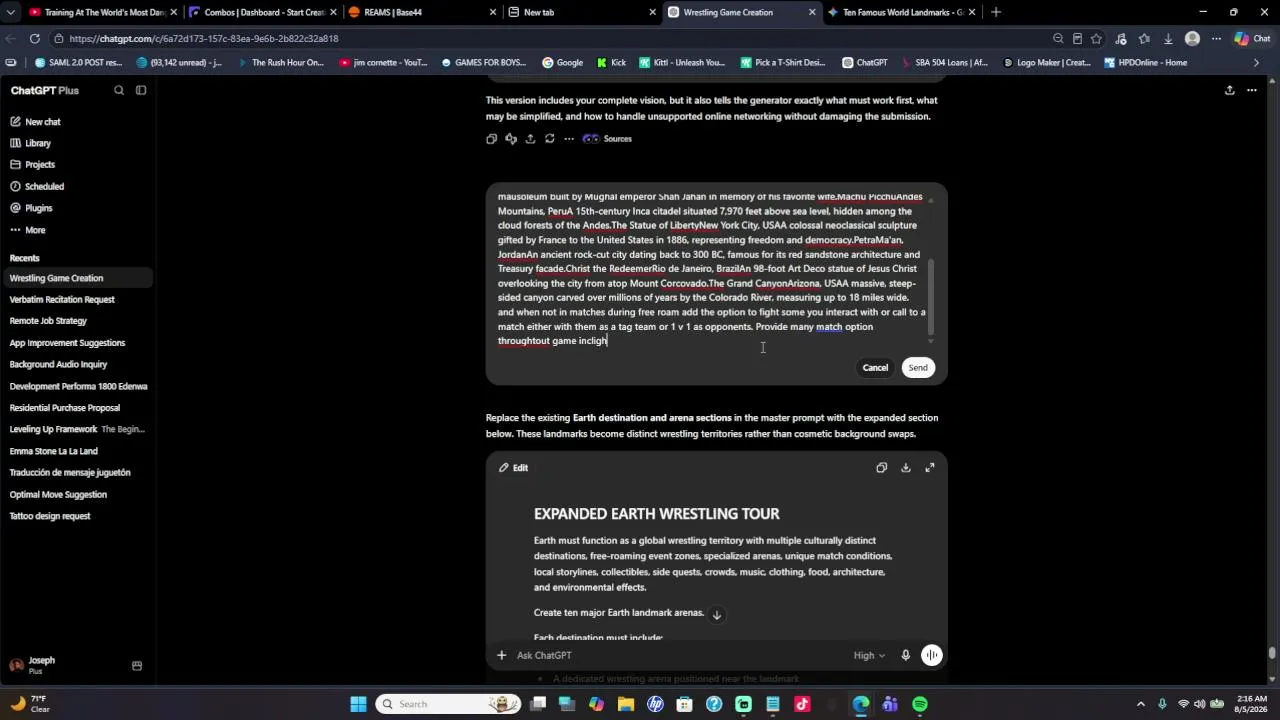Click the microphone dictation icon
The width and height of the screenshot is (1280, 720).
click(x=905, y=655)
